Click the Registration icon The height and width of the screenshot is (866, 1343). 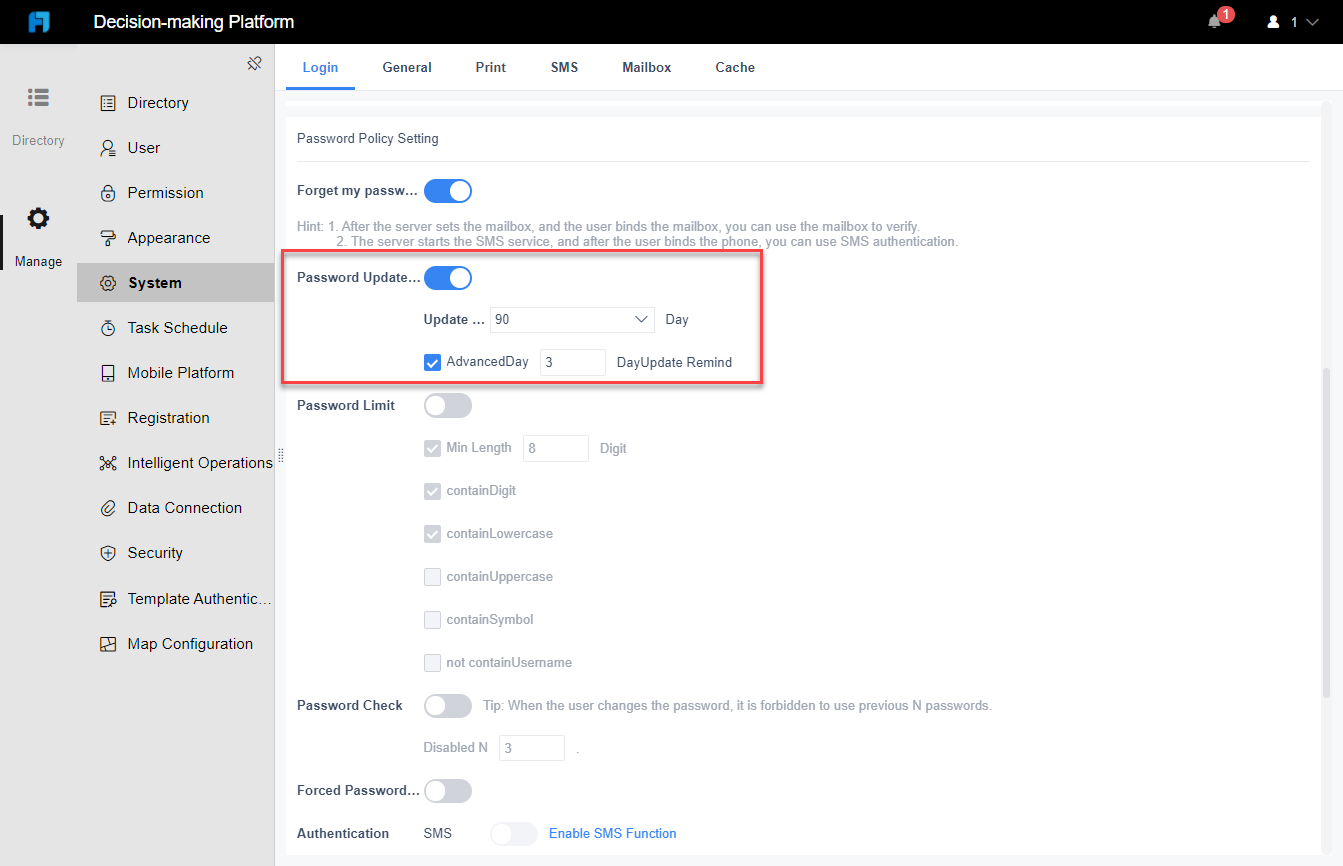(108, 418)
